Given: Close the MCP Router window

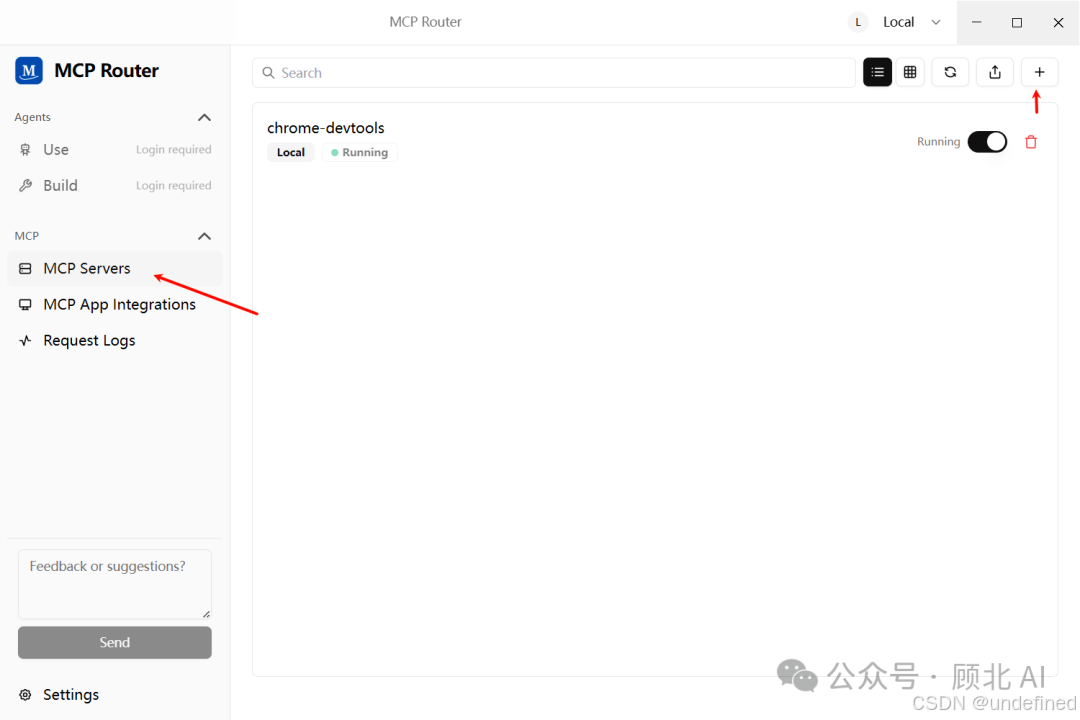Looking at the screenshot, I should 1058,22.
